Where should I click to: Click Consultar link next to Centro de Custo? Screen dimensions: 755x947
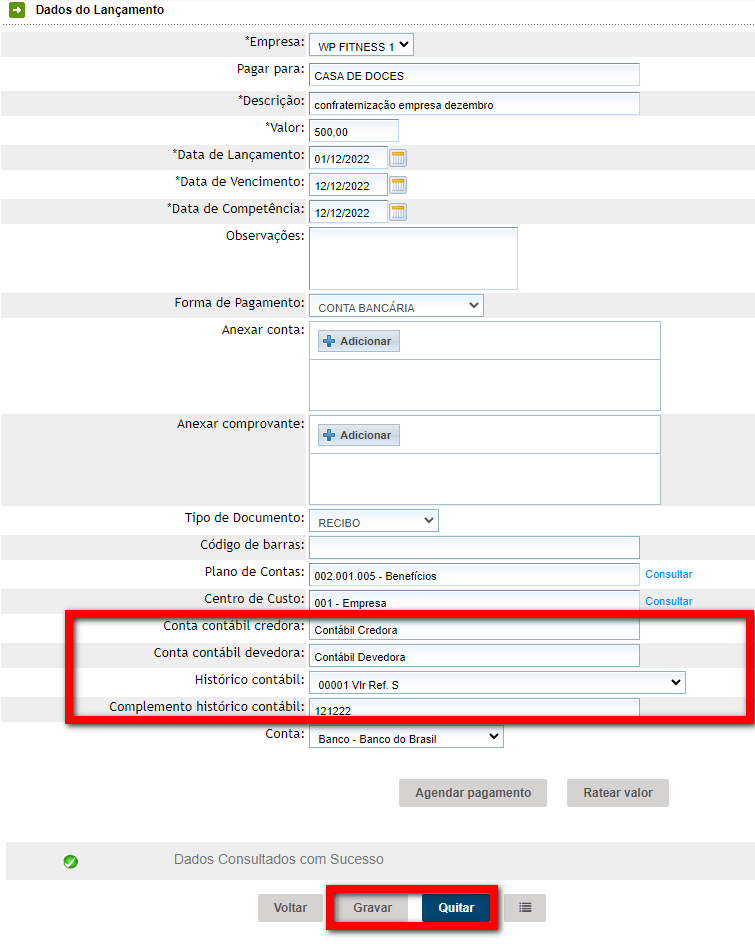coord(668,601)
